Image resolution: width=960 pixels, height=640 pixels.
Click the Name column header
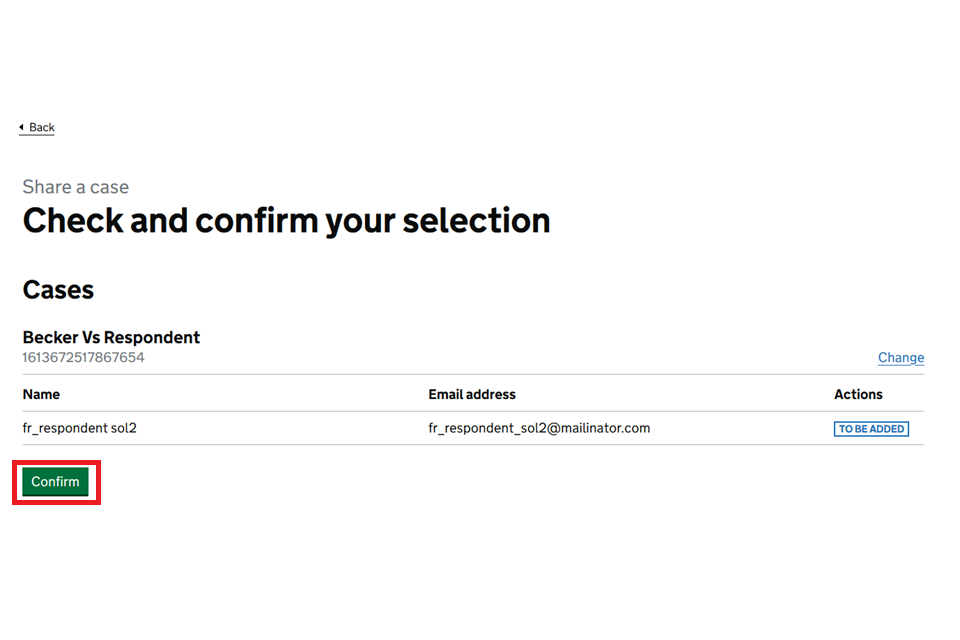(x=41, y=395)
